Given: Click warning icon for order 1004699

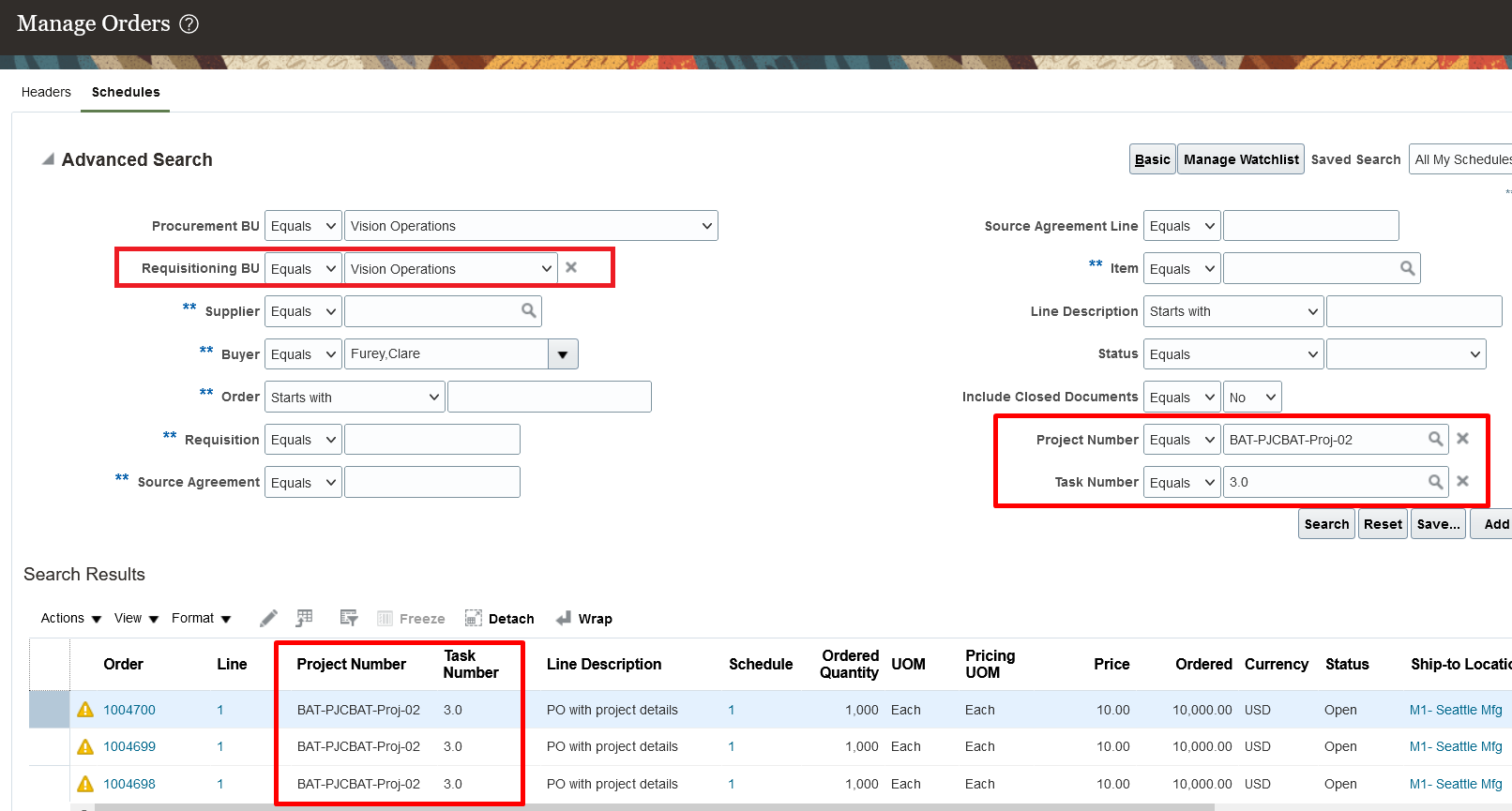Looking at the screenshot, I should [x=85, y=746].
